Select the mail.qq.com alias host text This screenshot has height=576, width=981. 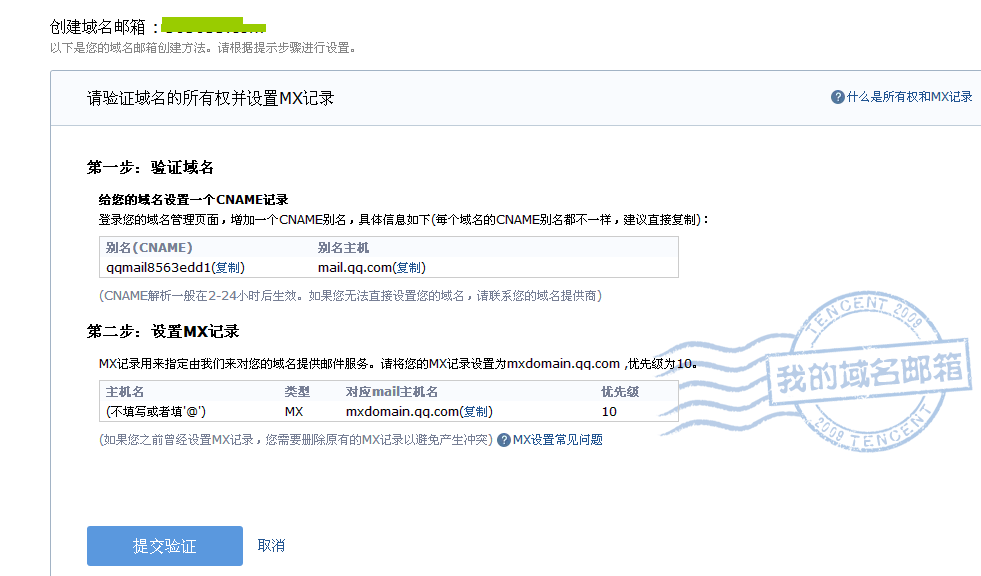click(x=355, y=268)
